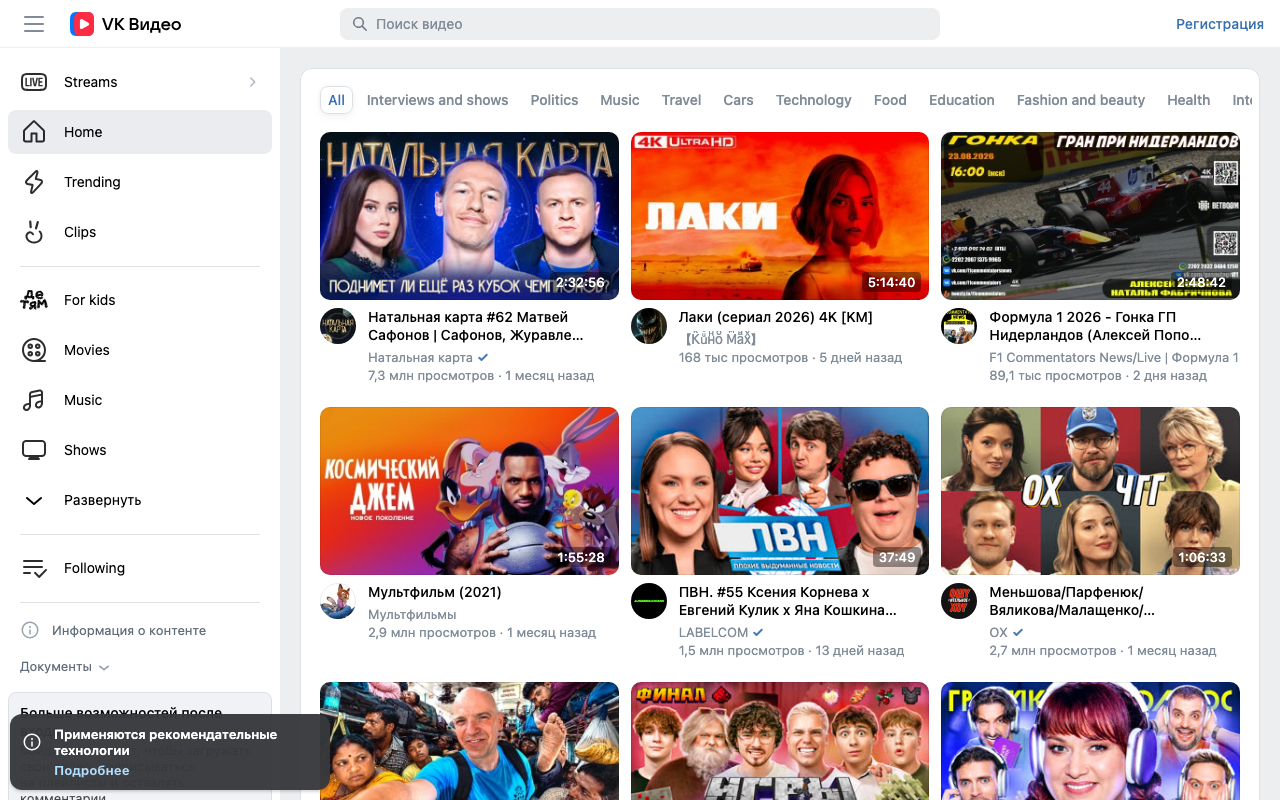Play the Натальная карта thumbnail

click(x=469, y=216)
